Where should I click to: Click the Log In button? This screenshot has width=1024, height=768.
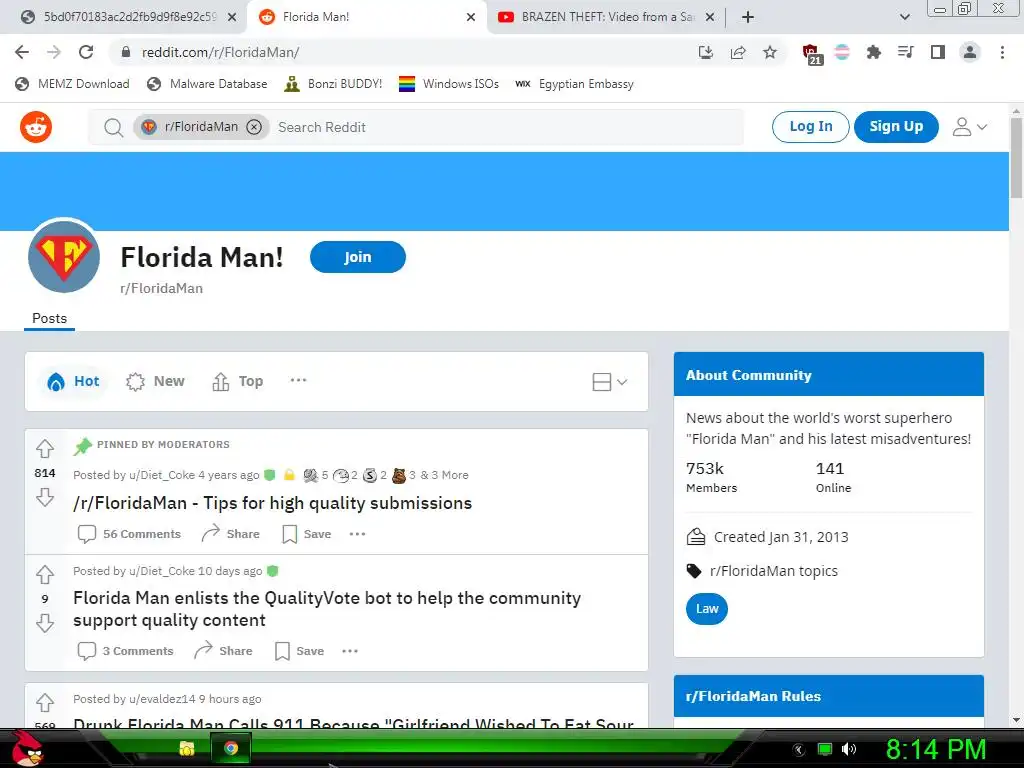(x=810, y=127)
